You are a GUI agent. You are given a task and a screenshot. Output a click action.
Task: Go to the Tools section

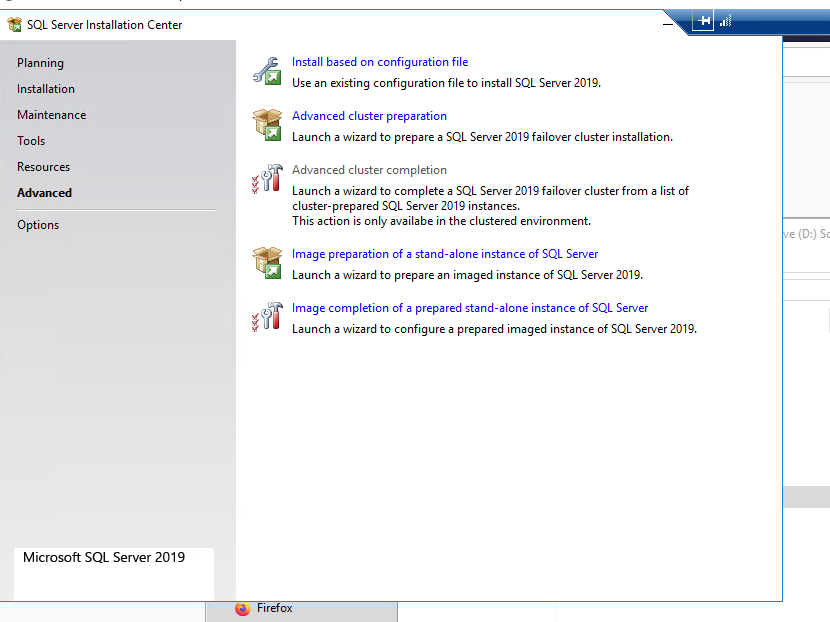pos(31,141)
